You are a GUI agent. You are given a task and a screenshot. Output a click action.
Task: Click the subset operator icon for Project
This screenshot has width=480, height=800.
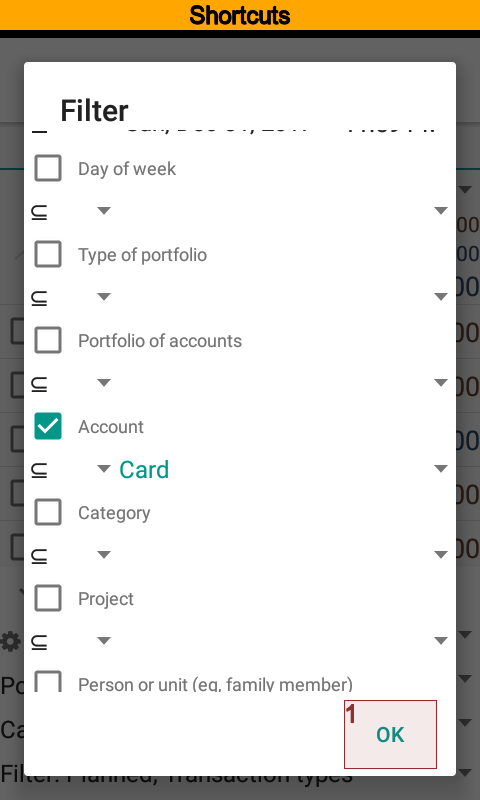(39, 641)
